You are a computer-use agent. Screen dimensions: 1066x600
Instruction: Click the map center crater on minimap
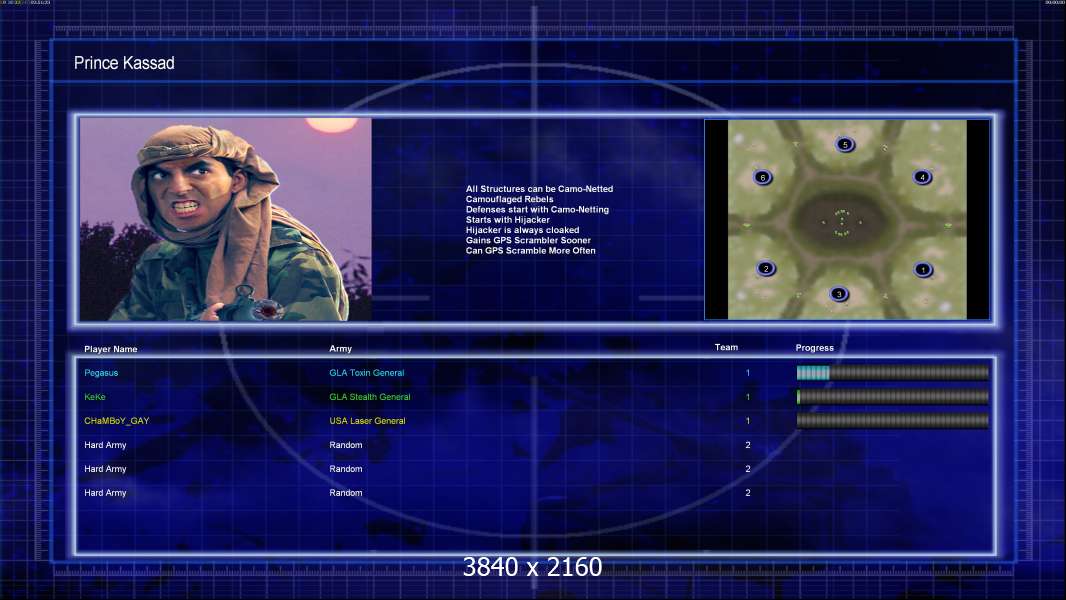pos(842,222)
